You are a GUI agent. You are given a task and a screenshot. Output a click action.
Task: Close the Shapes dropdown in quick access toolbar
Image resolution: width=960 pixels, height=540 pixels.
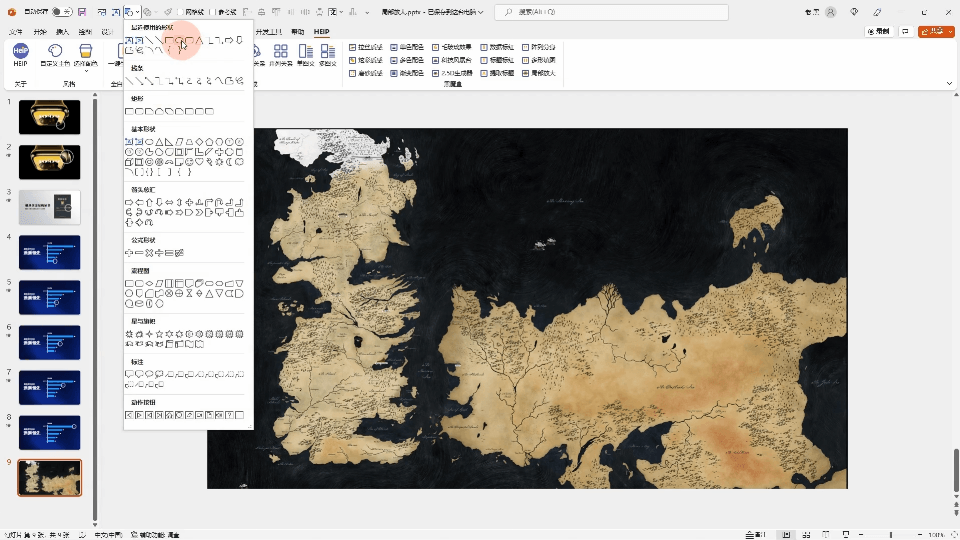point(132,12)
